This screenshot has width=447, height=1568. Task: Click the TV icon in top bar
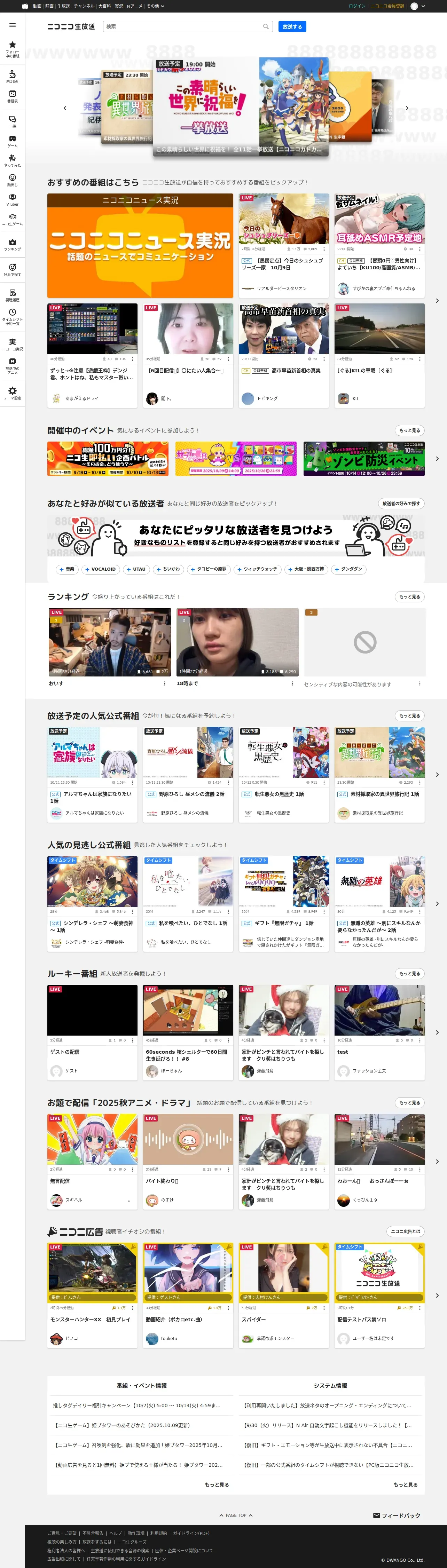pos(25,6)
